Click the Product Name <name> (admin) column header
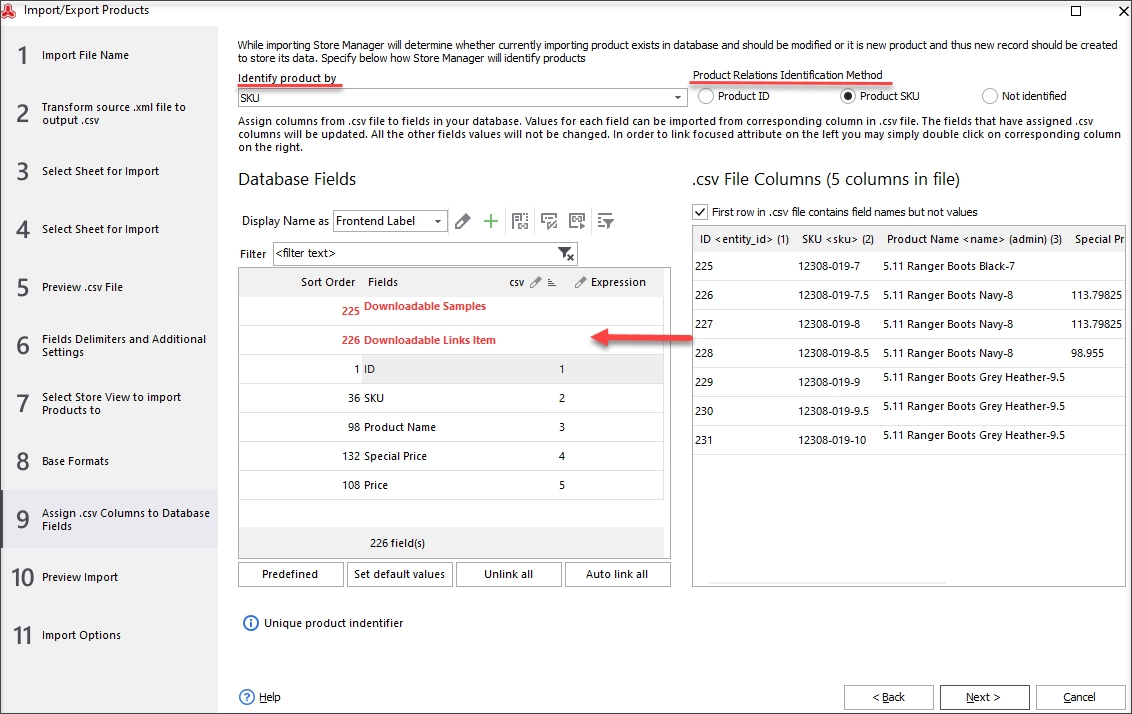This screenshot has width=1132, height=714. tap(974, 239)
